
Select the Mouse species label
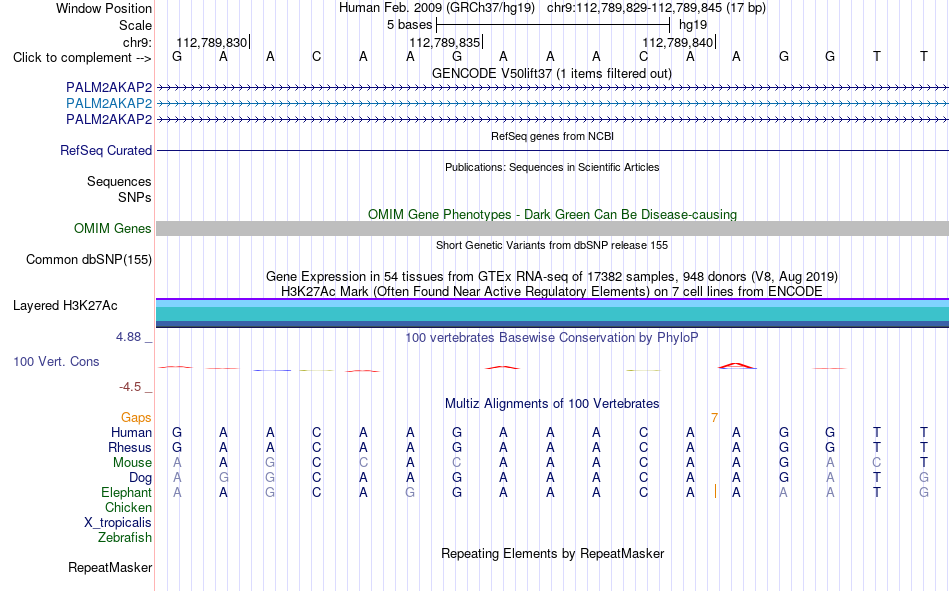[132, 462]
